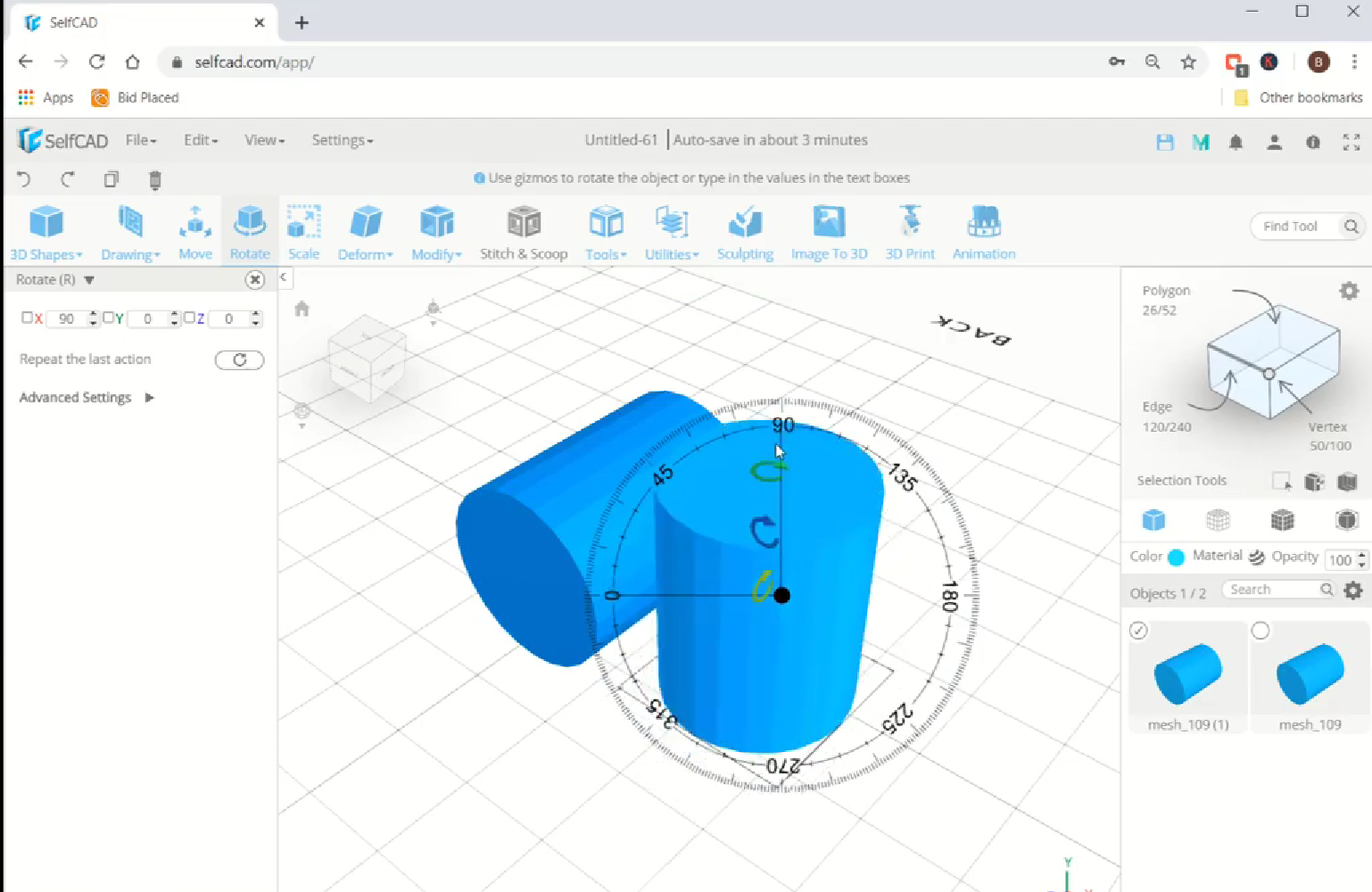Open the info help icon

(1313, 142)
